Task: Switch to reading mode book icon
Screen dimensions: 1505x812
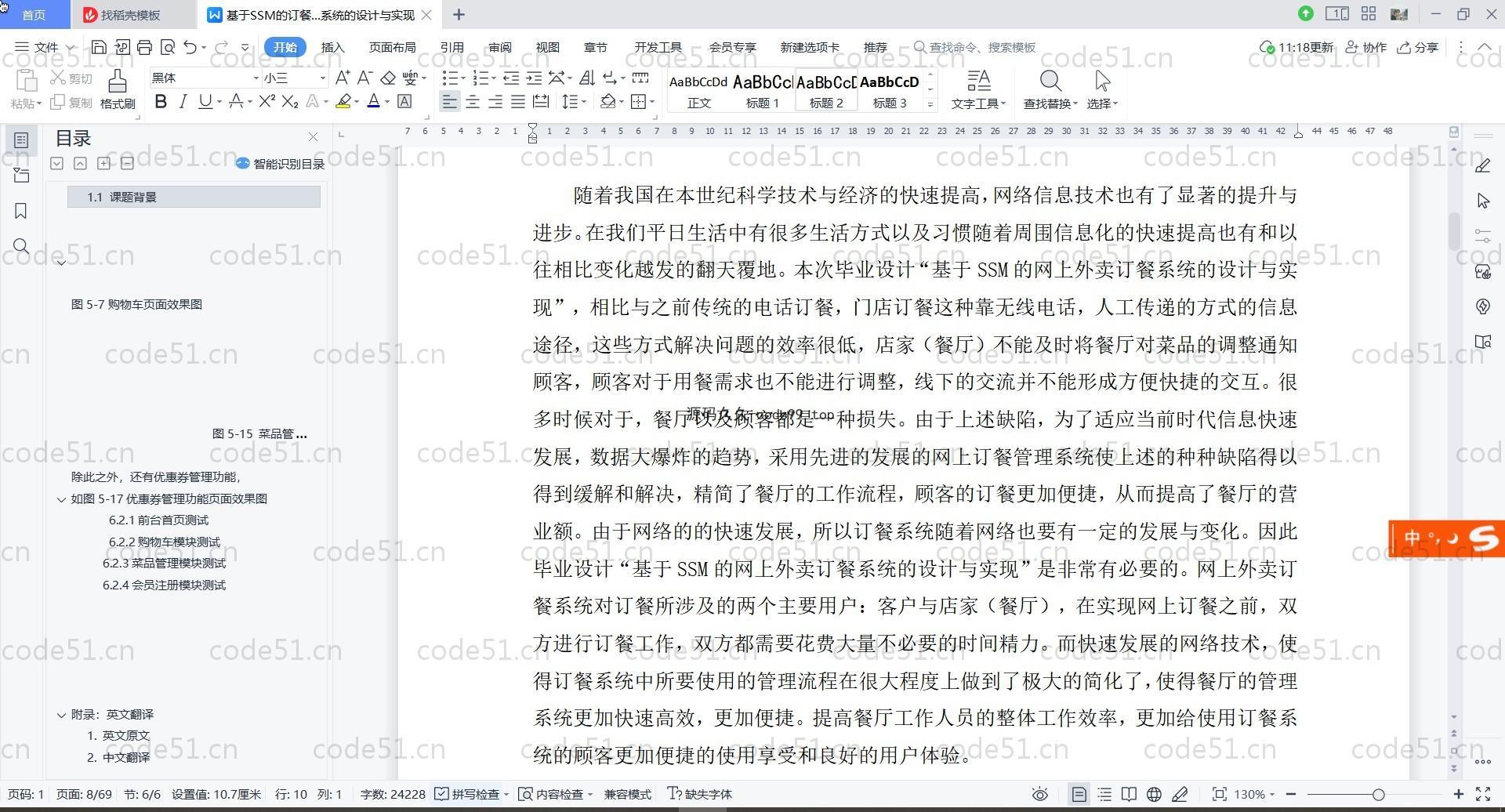Action: (1129, 794)
